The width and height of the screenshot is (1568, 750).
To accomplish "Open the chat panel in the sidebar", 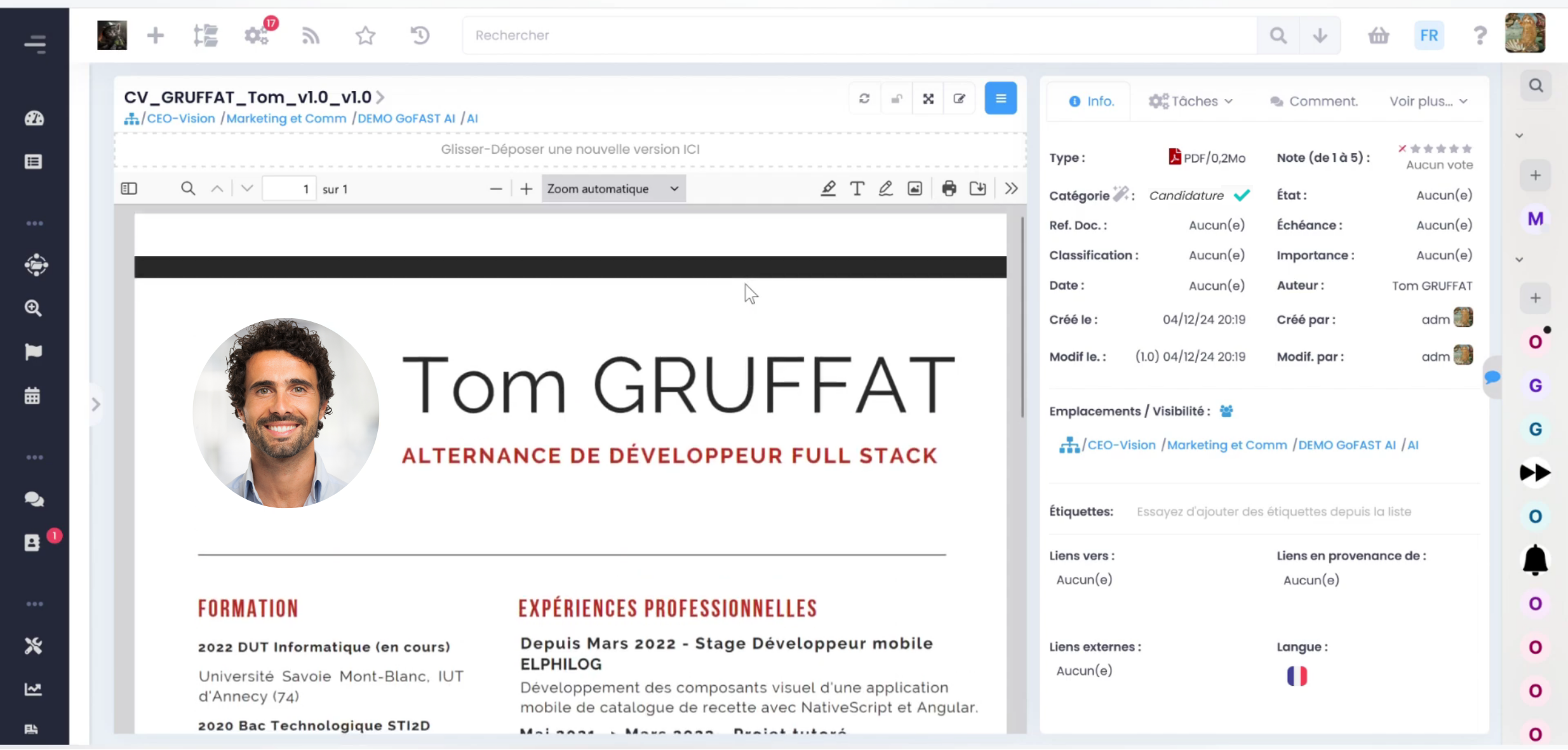I will click(x=33, y=499).
